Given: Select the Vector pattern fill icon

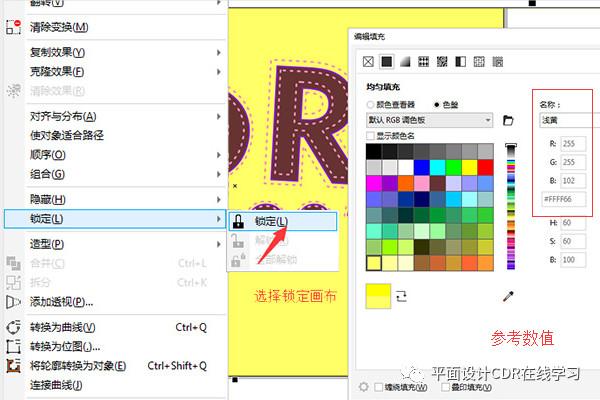Looking at the screenshot, I should click(x=423, y=62).
